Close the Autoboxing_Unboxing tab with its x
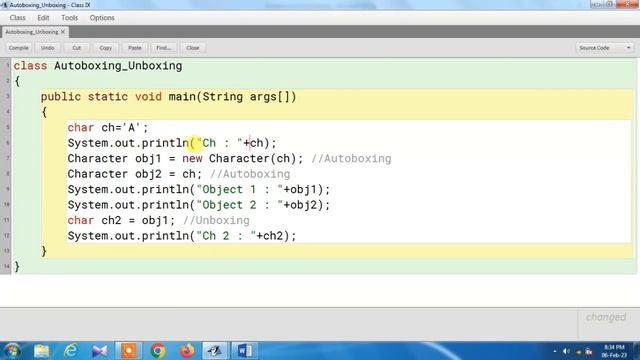640x360 pixels. click(63, 32)
